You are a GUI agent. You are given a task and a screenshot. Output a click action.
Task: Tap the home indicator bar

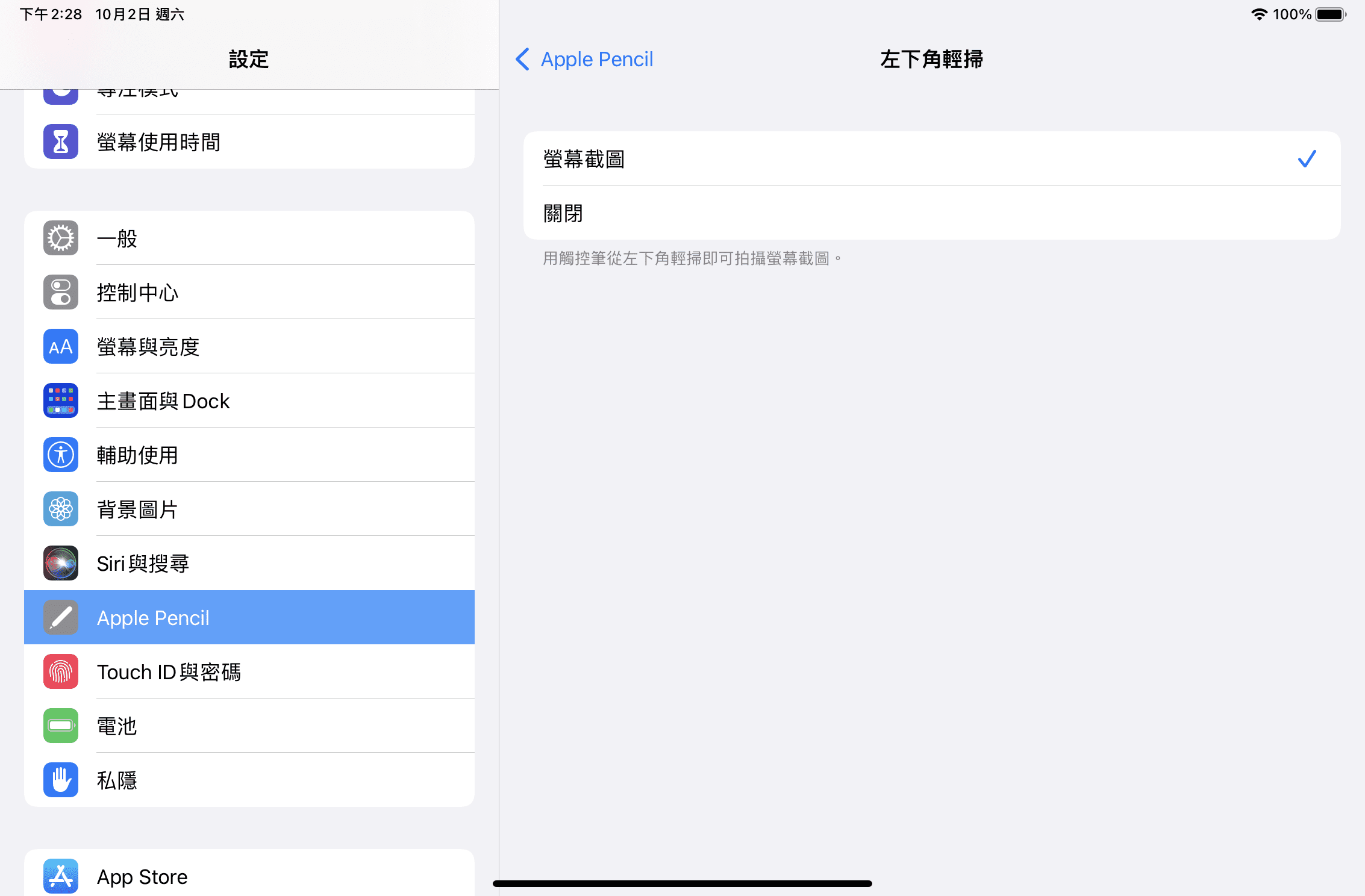pos(682,883)
